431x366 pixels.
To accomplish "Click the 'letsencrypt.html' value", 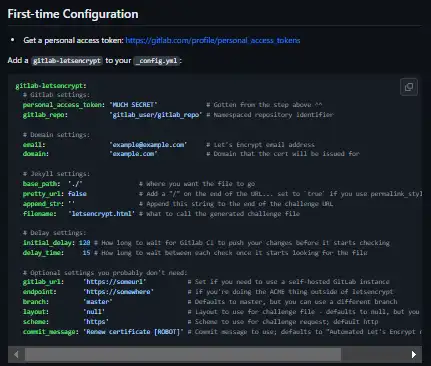I will [102, 214].
